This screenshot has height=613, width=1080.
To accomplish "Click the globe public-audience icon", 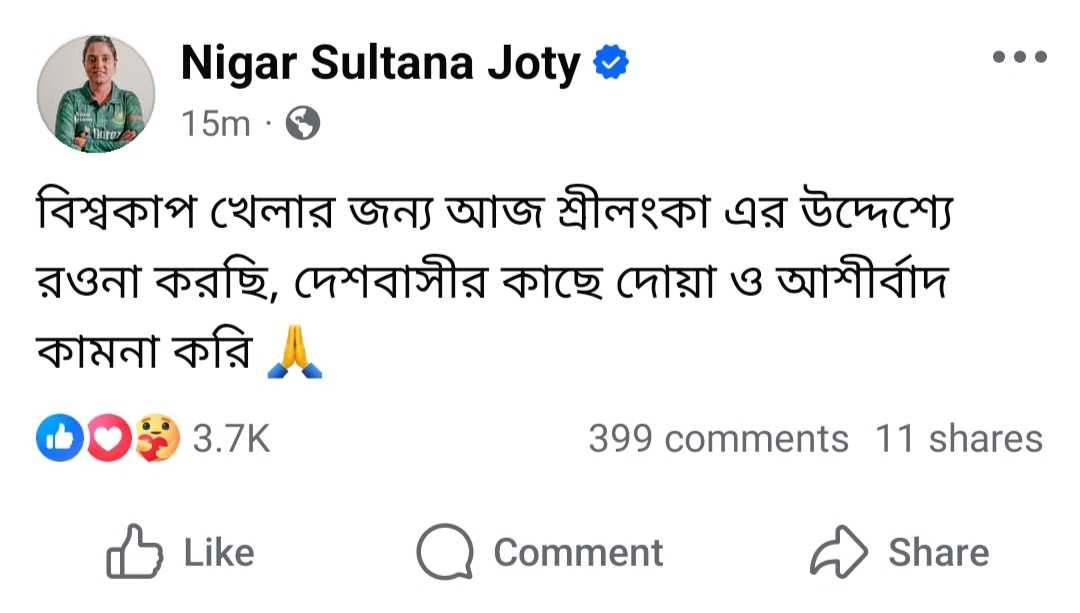I will coord(303,123).
